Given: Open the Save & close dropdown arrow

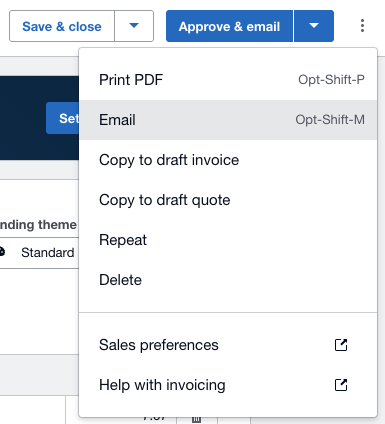Looking at the screenshot, I should pos(134,26).
